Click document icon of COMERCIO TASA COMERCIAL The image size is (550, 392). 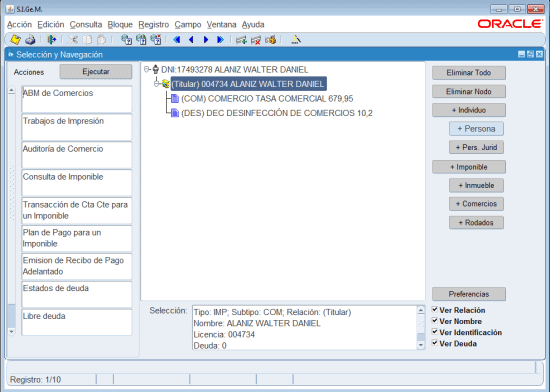[x=175, y=99]
